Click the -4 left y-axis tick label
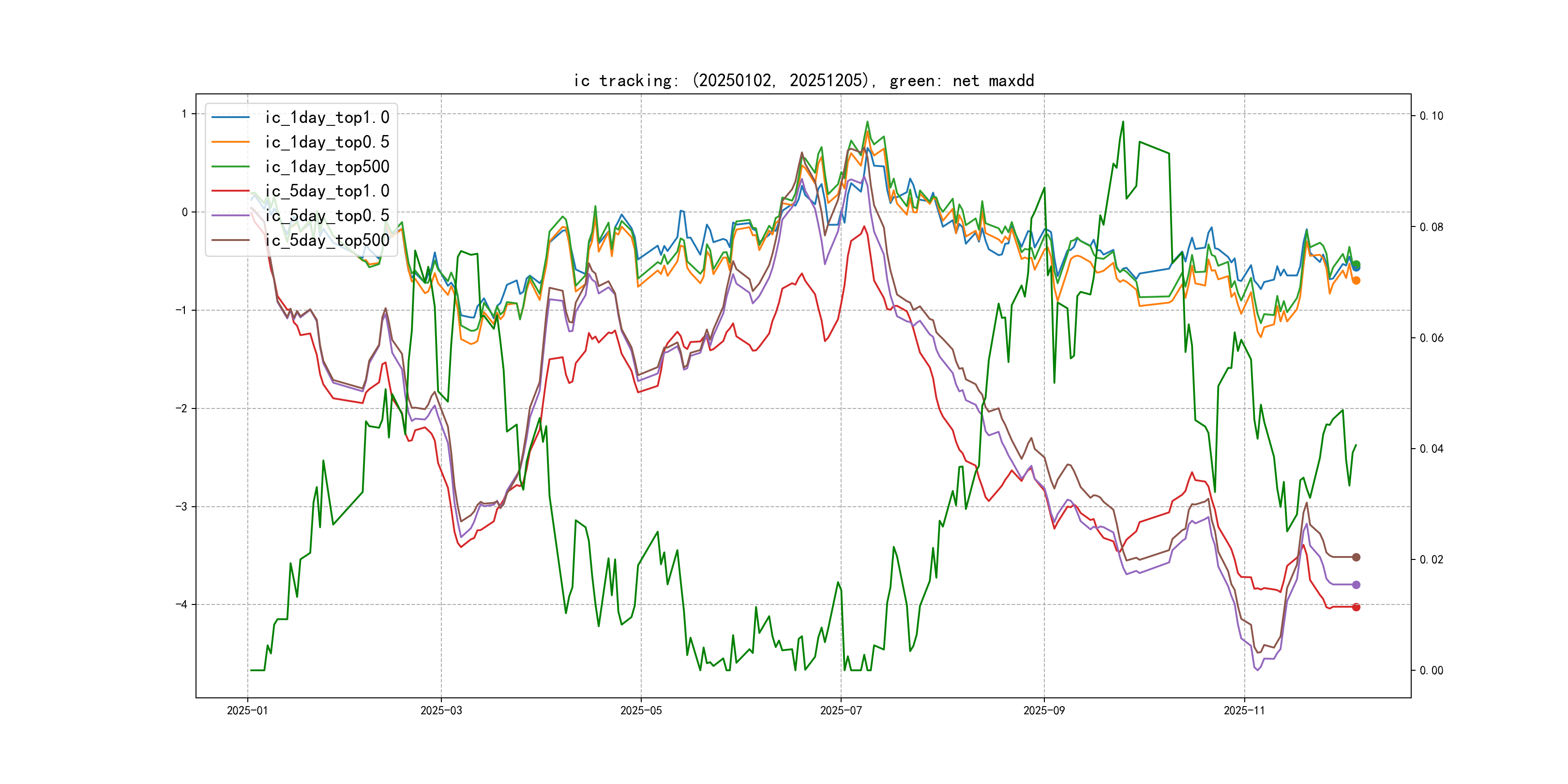This screenshot has height=784, width=1568. coord(181,604)
